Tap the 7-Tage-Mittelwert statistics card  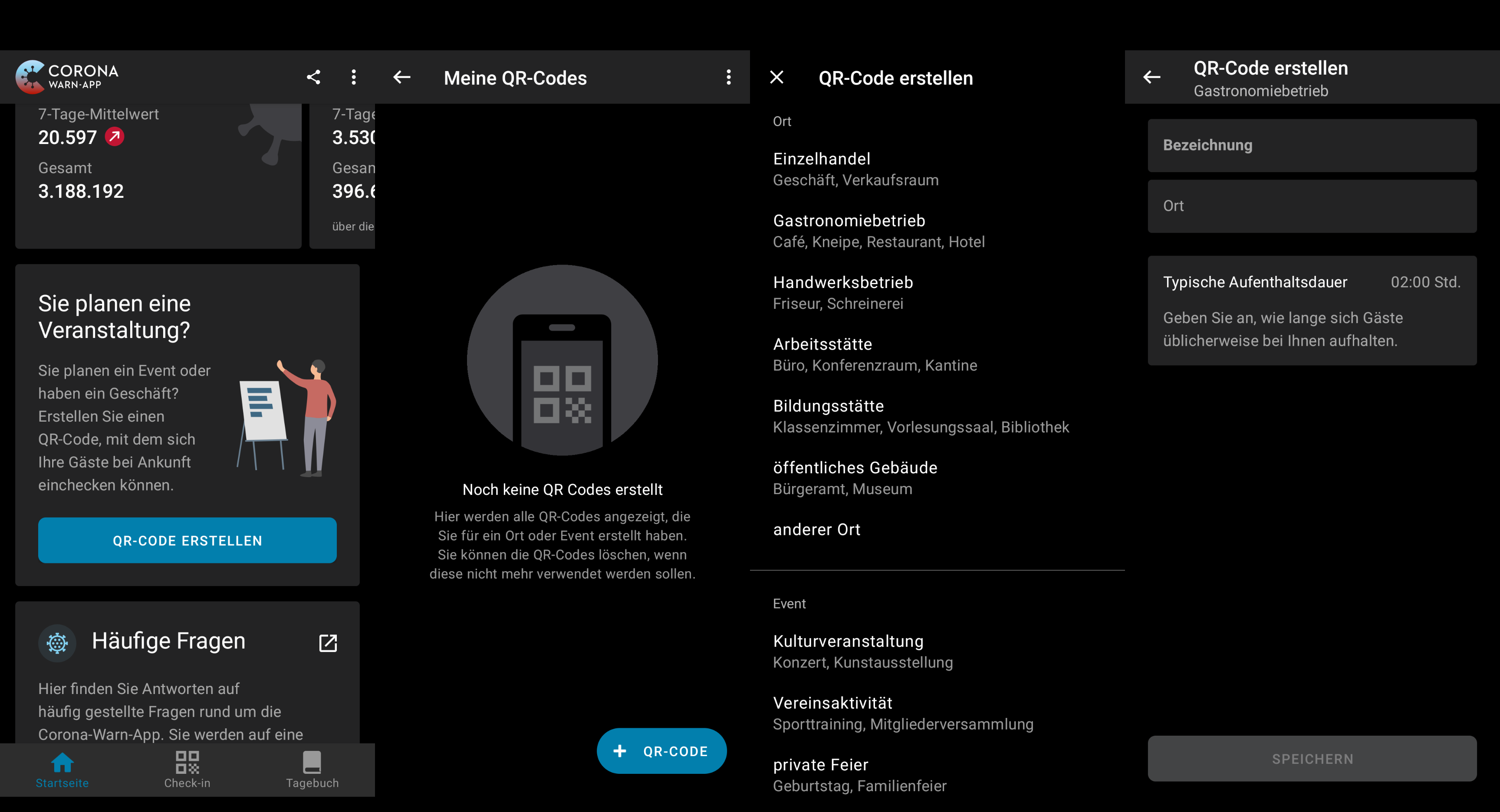click(x=158, y=176)
